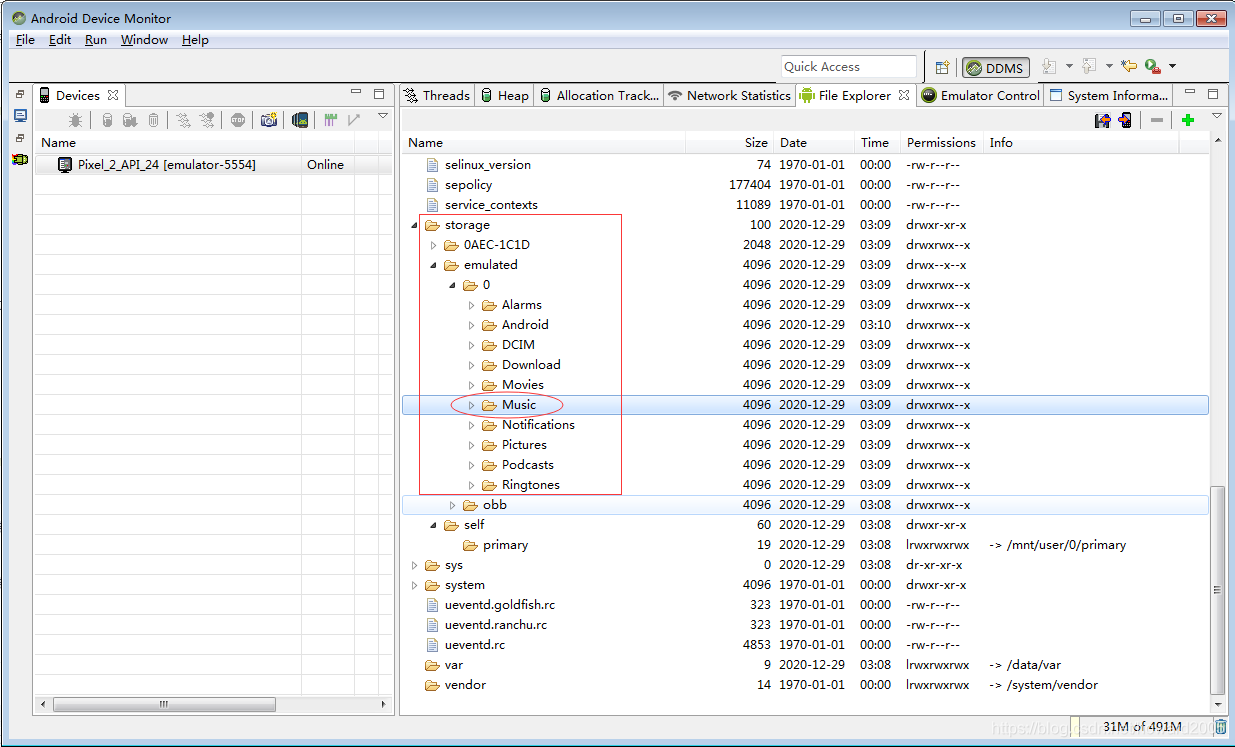Click the Debug selected process bug icon
The width and height of the screenshot is (1235, 747).
pyautogui.click(x=76, y=120)
